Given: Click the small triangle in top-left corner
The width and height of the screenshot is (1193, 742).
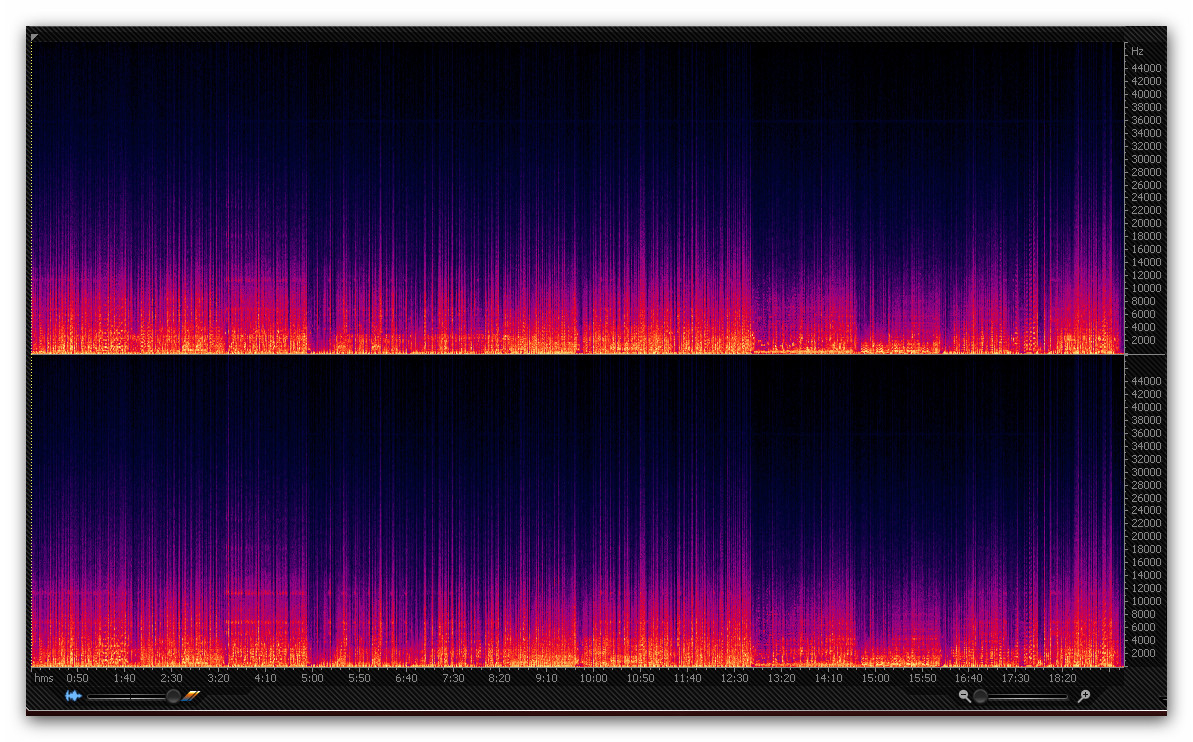Looking at the screenshot, I should pyautogui.click(x=35, y=37).
